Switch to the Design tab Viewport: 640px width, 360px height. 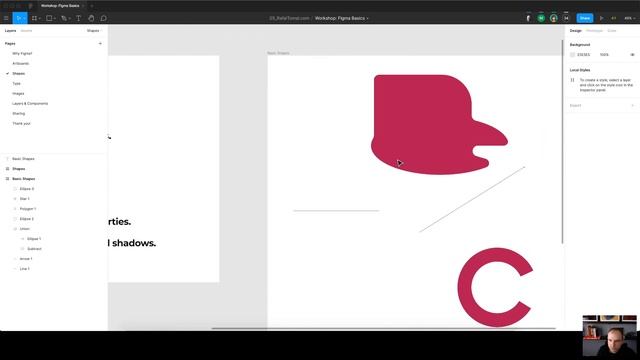576,31
